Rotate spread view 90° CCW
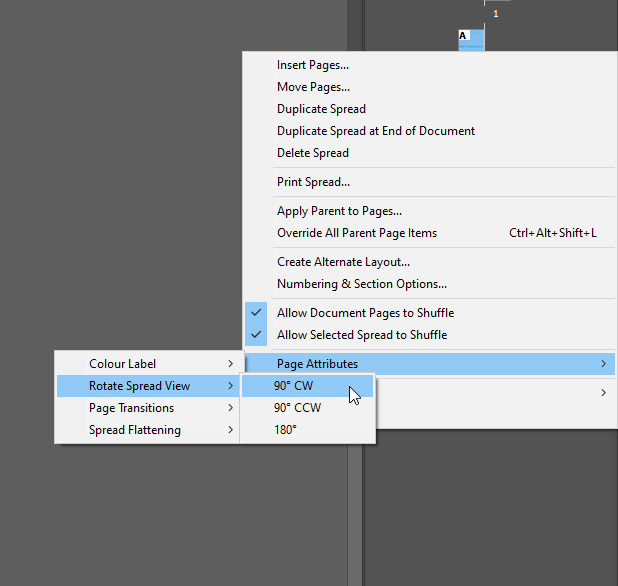This screenshot has width=618, height=586. (297, 408)
